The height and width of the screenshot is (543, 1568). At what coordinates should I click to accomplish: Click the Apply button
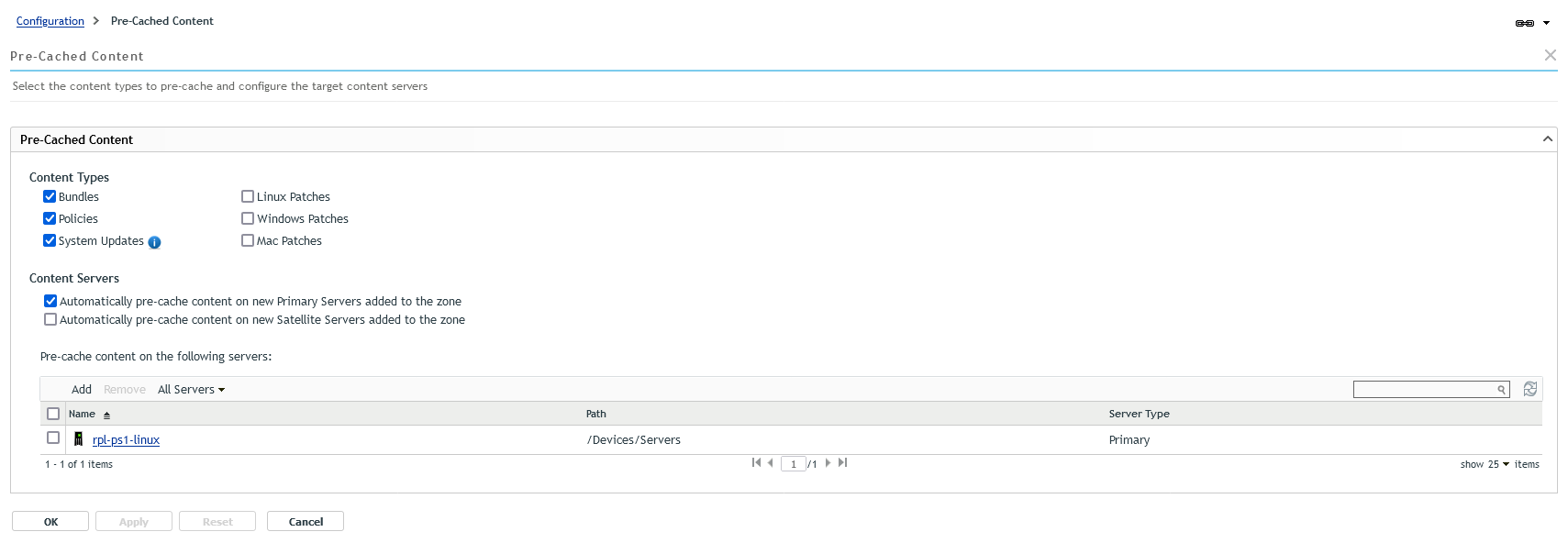[x=134, y=521]
